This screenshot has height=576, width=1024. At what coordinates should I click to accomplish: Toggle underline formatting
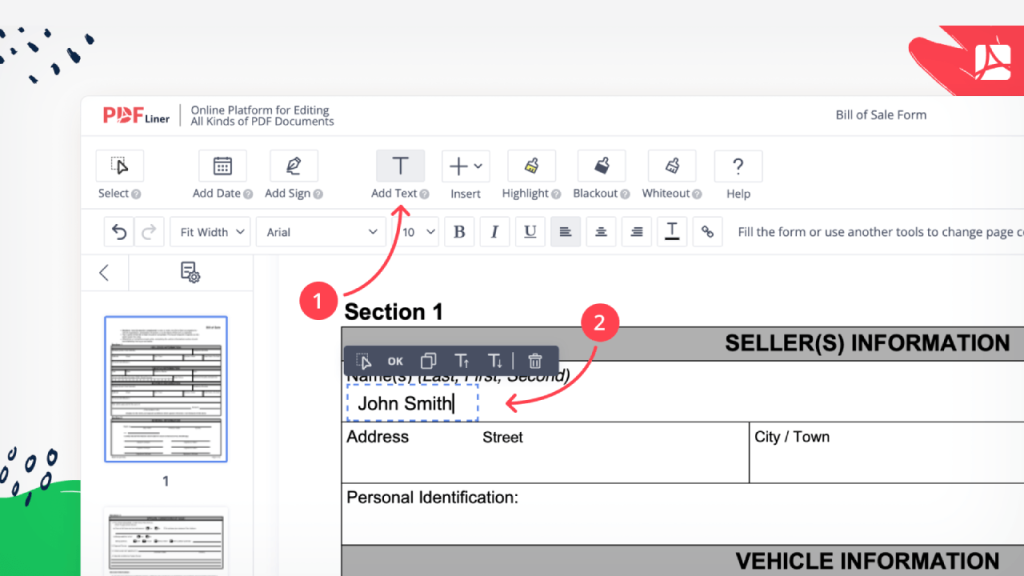(530, 232)
